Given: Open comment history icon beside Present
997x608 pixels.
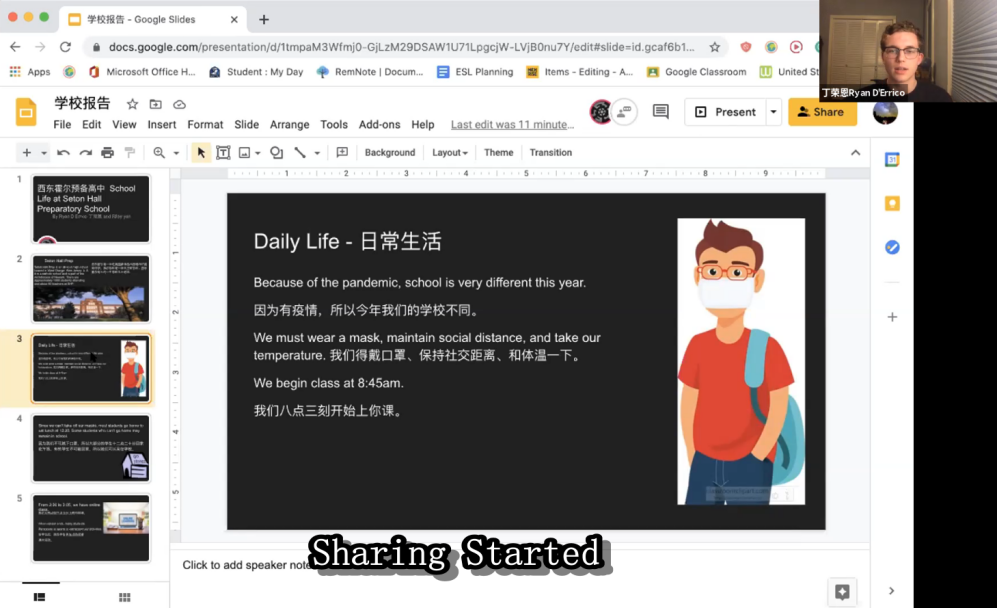Looking at the screenshot, I should pyautogui.click(x=660, y=112).
